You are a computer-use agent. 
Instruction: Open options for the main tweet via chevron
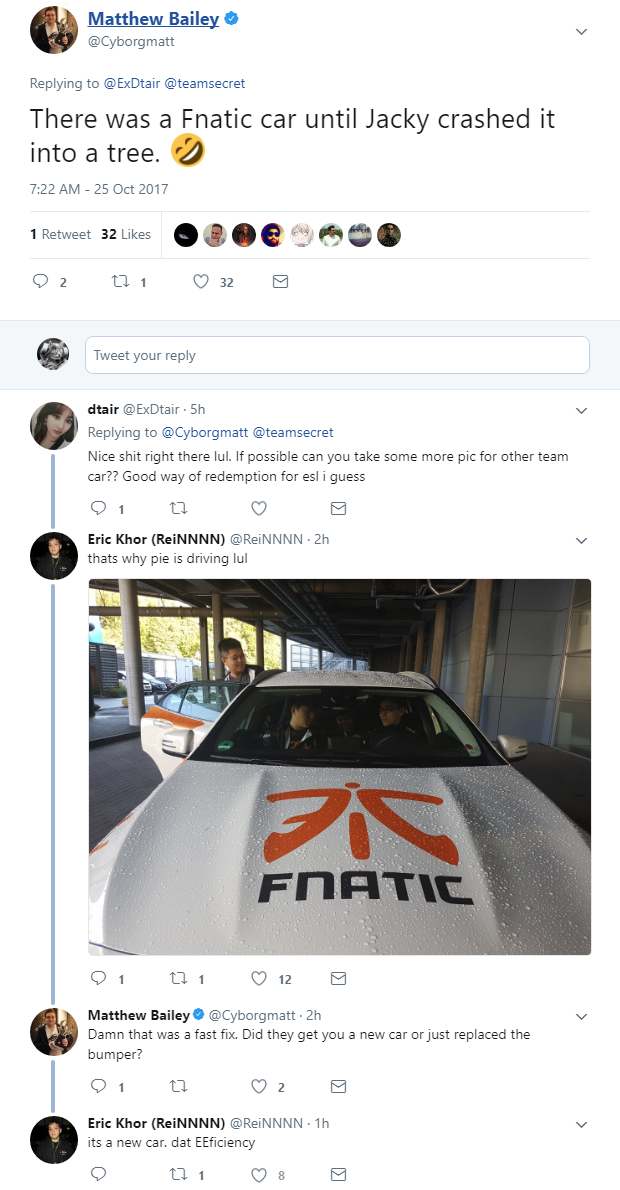point(581,31)
